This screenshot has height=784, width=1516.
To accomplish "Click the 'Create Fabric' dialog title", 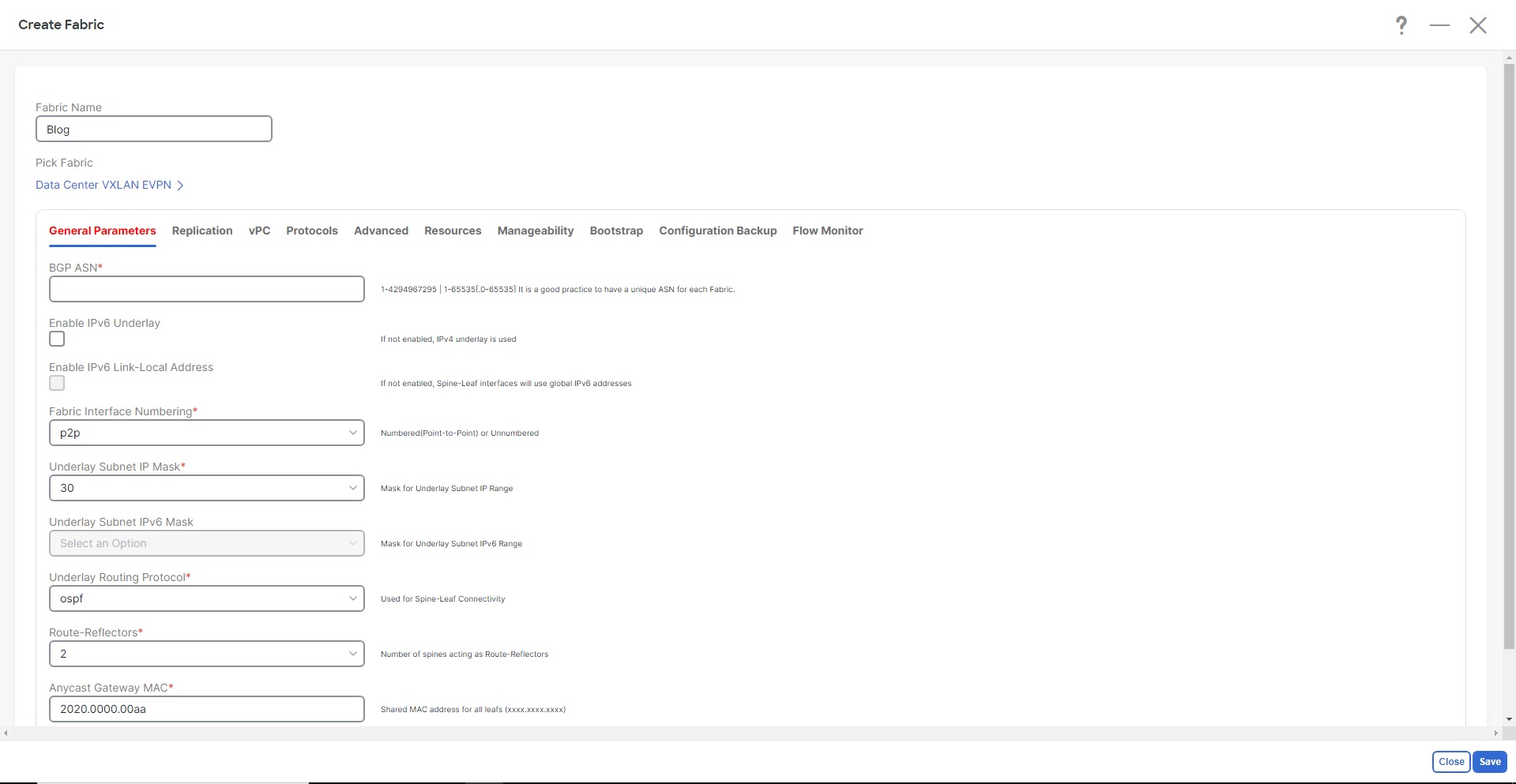I will (61, 24).
